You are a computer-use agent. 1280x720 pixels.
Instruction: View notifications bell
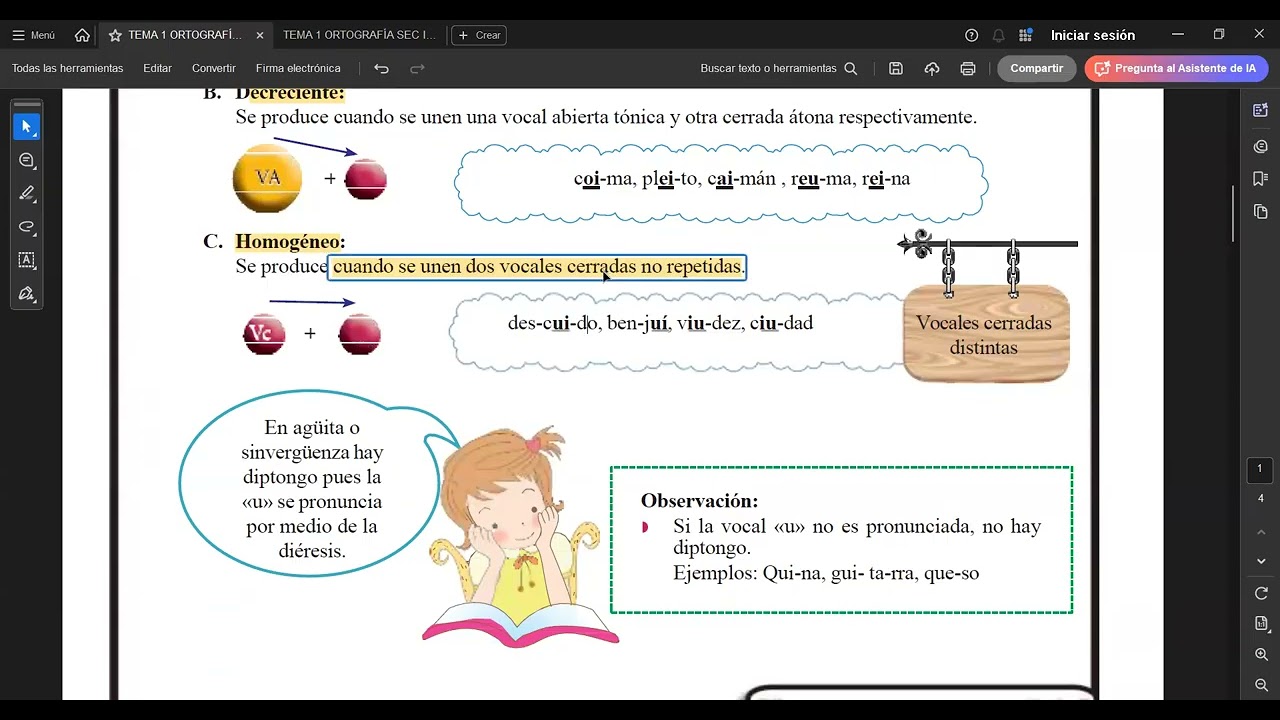pyautogui.click(x=998, y=35)
